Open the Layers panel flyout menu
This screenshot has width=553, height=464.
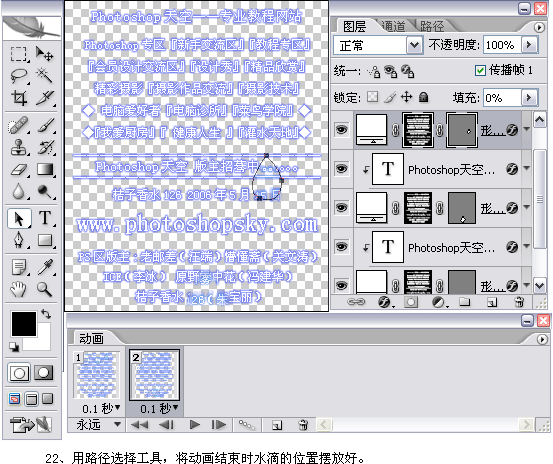538,27
